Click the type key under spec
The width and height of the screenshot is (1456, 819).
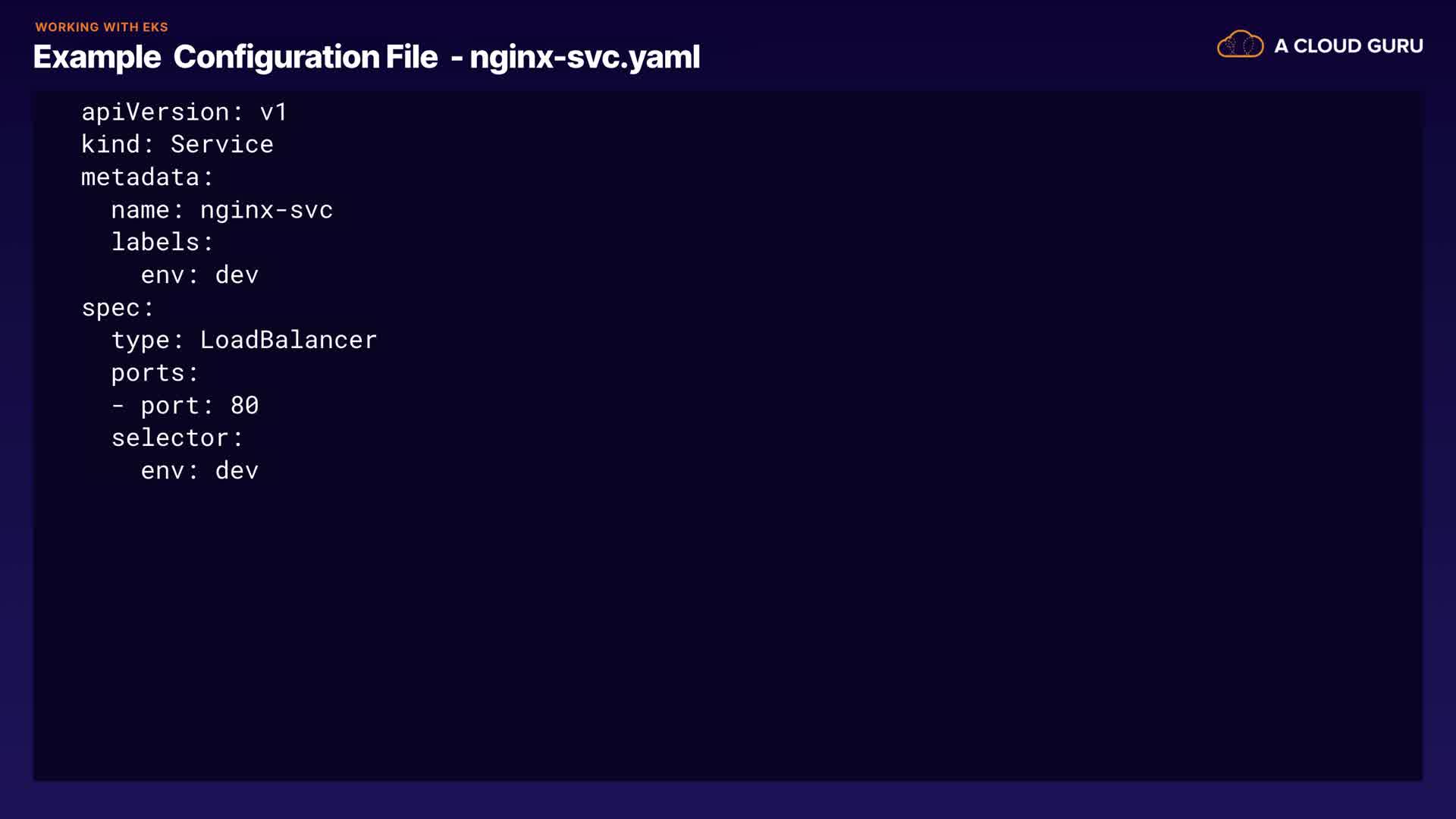coord(140,340)
